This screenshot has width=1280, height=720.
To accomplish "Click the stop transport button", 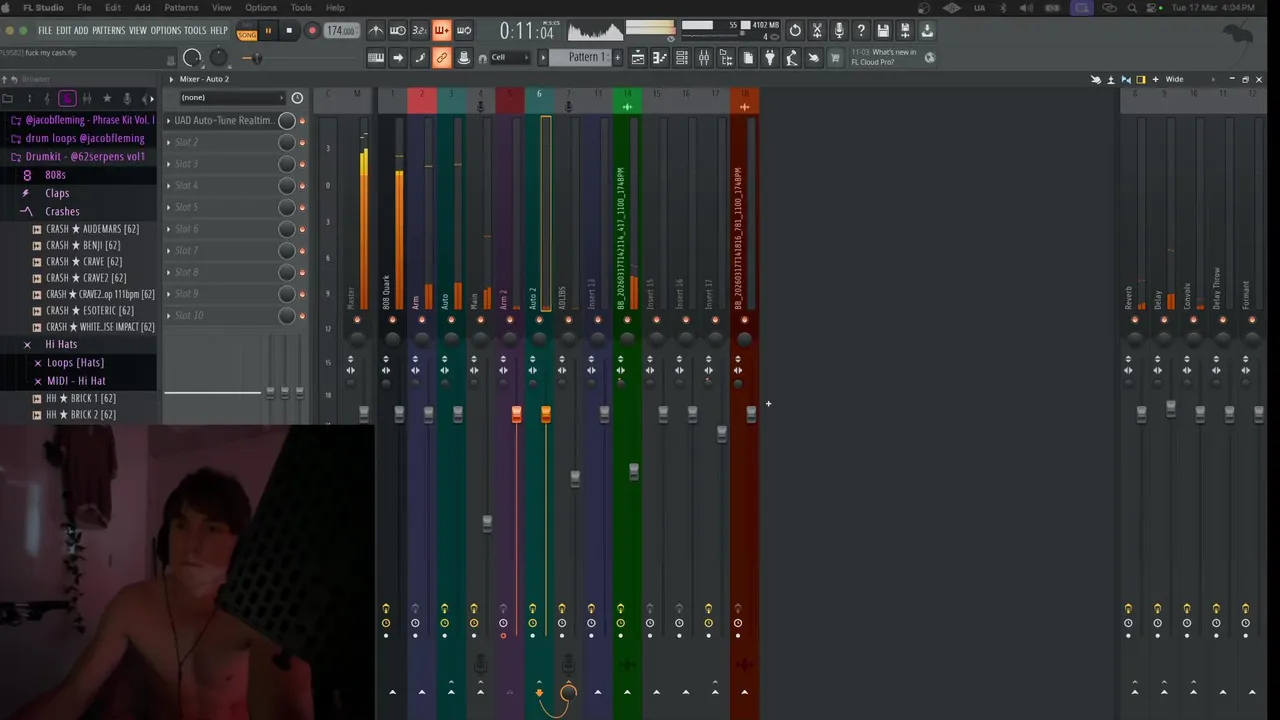I will pyautogui.click(x=289, y=31).
